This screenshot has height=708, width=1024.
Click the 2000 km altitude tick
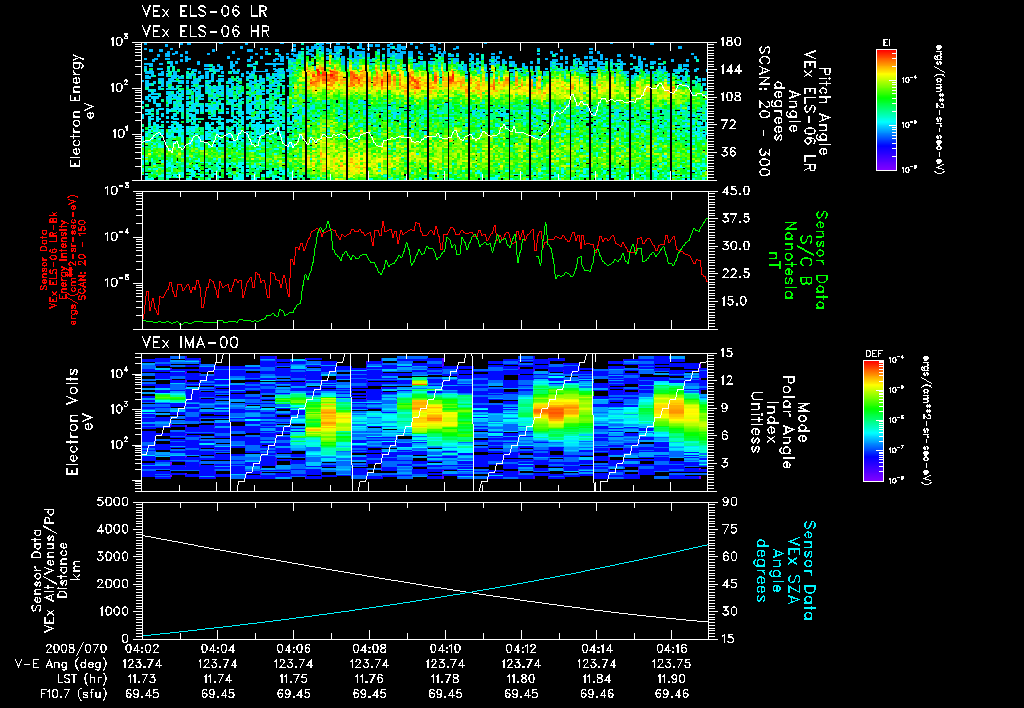112,584
